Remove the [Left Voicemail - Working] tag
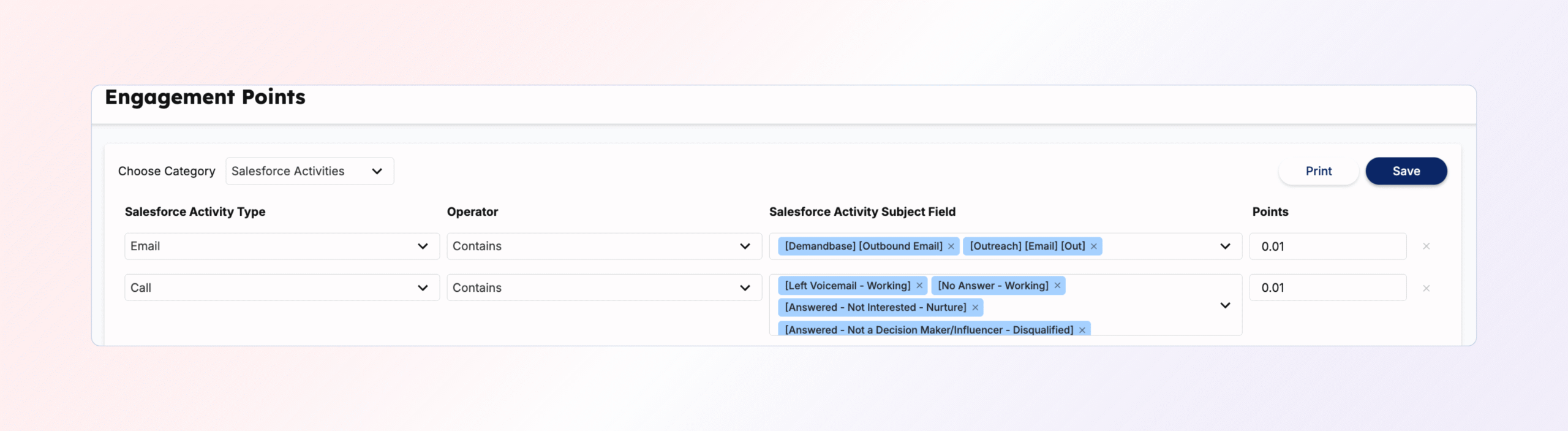Image resolution: width=1568 pixels, height=431 pixels. (x=919, y=286)
